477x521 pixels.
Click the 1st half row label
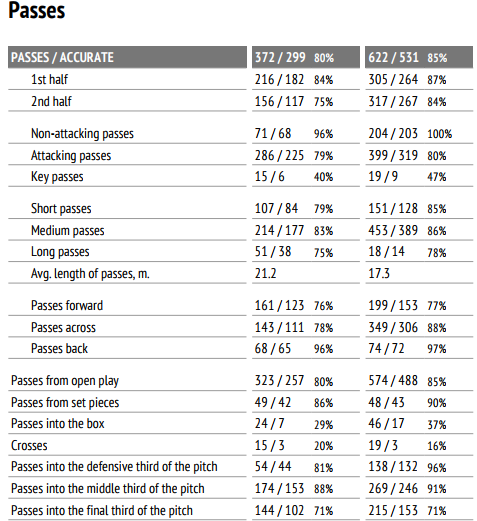click(49, 79)
